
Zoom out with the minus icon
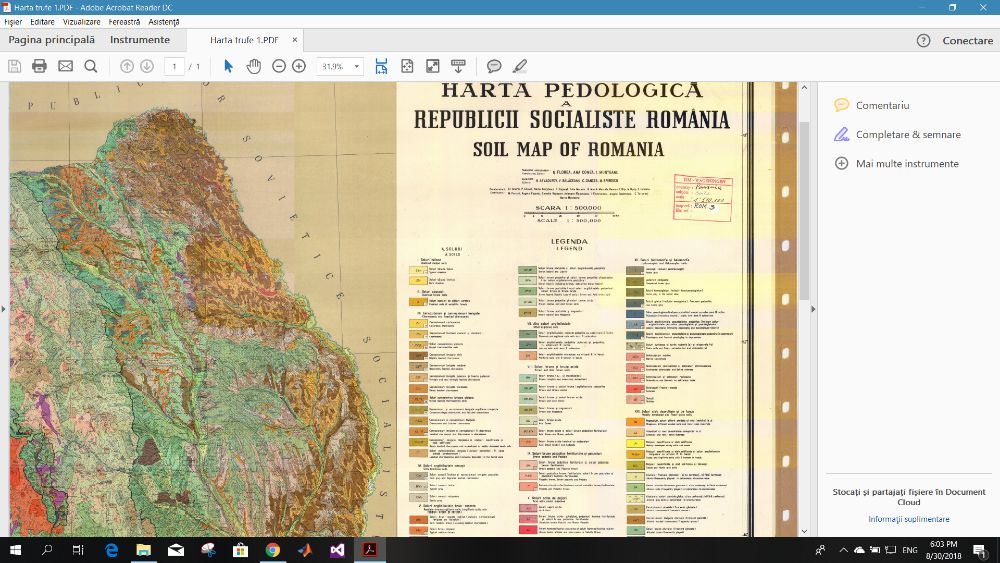point(279,66)
